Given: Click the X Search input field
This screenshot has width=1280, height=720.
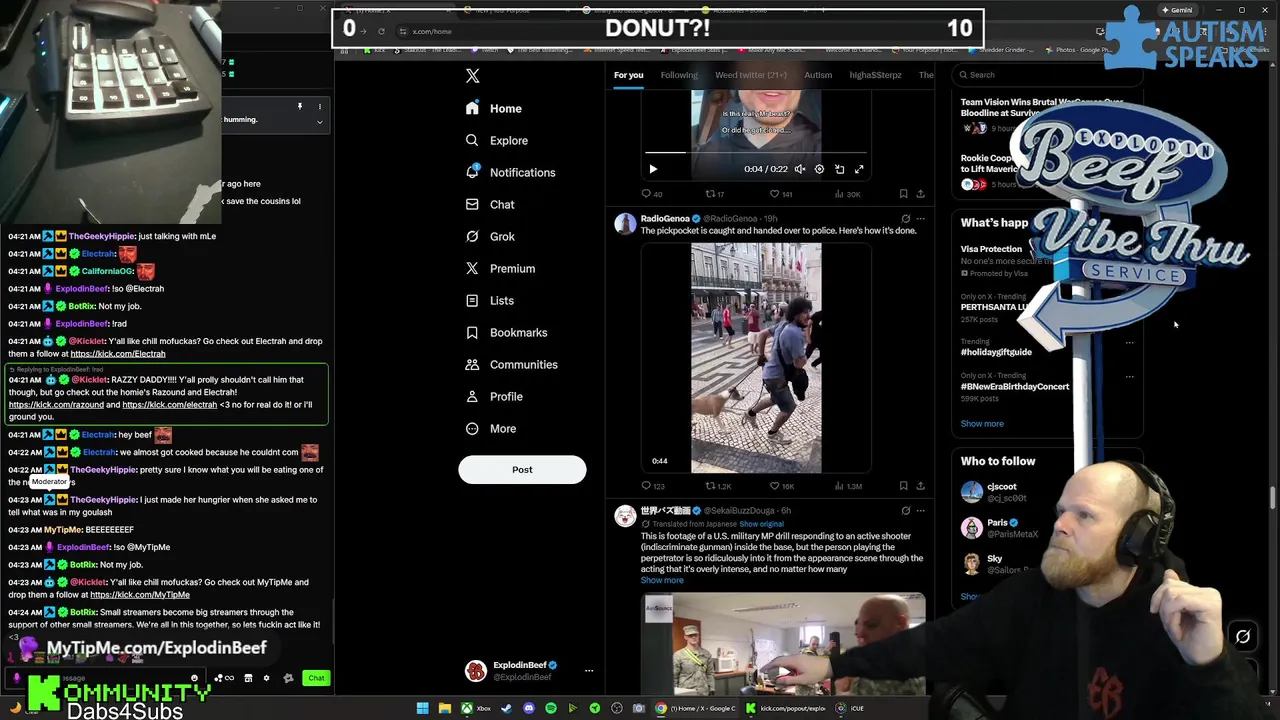Looking at the screenshot, I should coord(1047,75).
